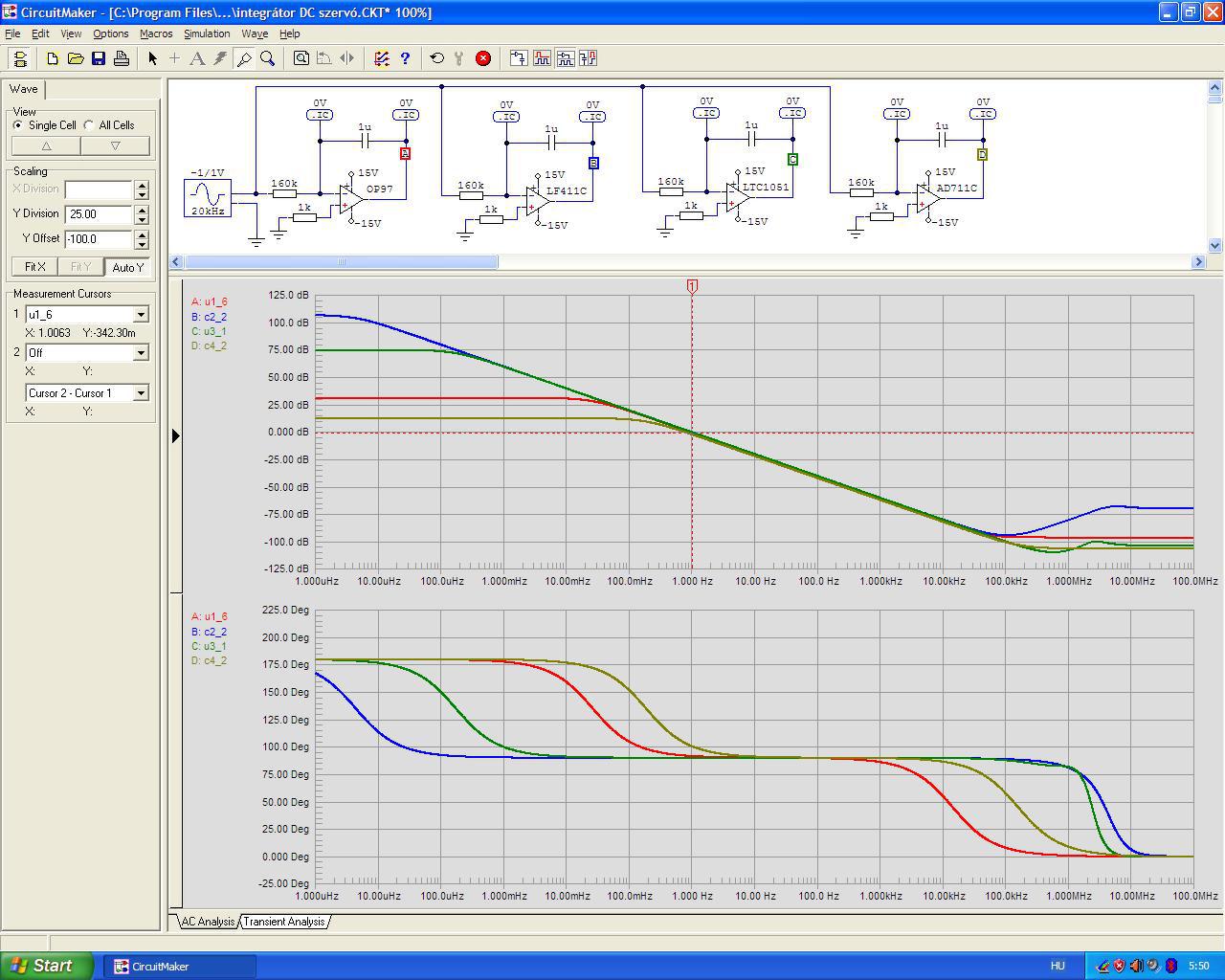Screen dimensions: 1225x980
Task: Click the up triangle View button
Action: click(x=46, y=146)
